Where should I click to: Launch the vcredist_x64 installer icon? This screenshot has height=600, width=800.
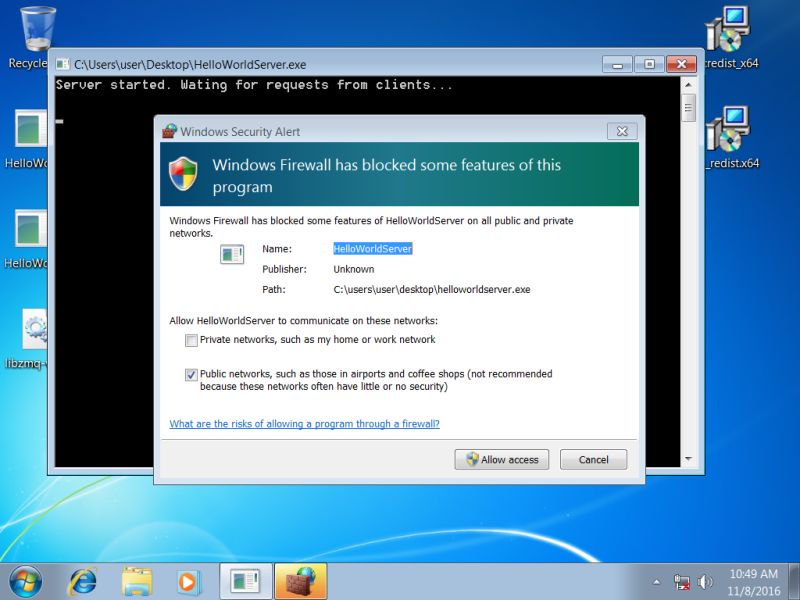click(x=727, y=30)
